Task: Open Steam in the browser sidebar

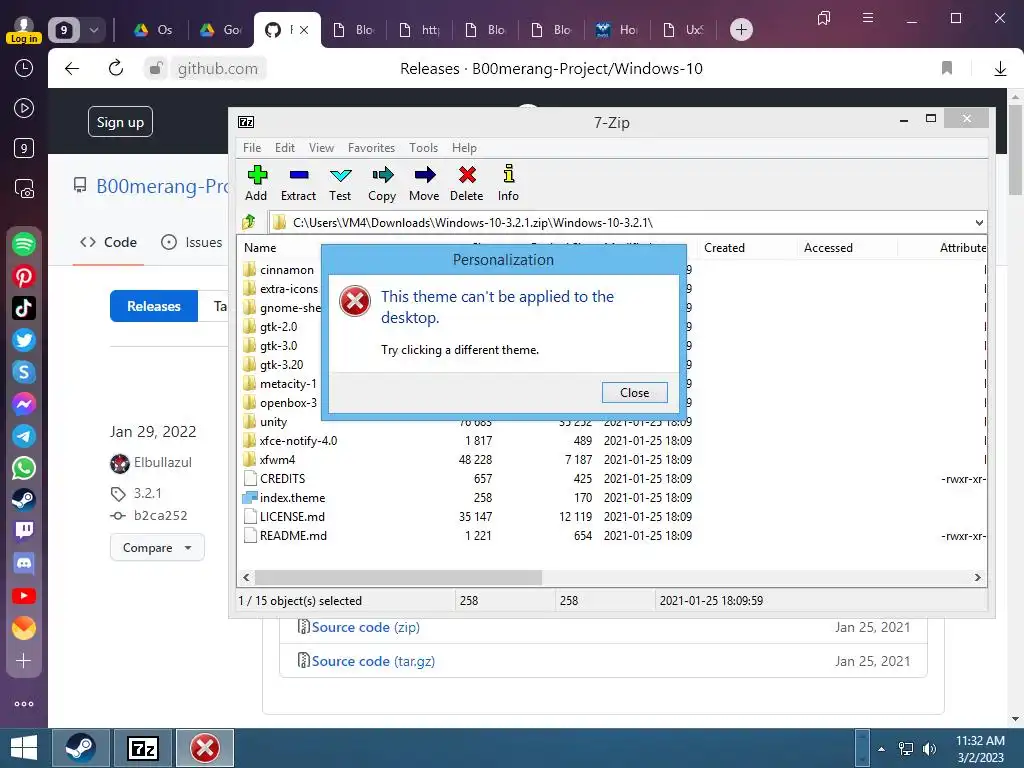Action: [x=24, y=500]
